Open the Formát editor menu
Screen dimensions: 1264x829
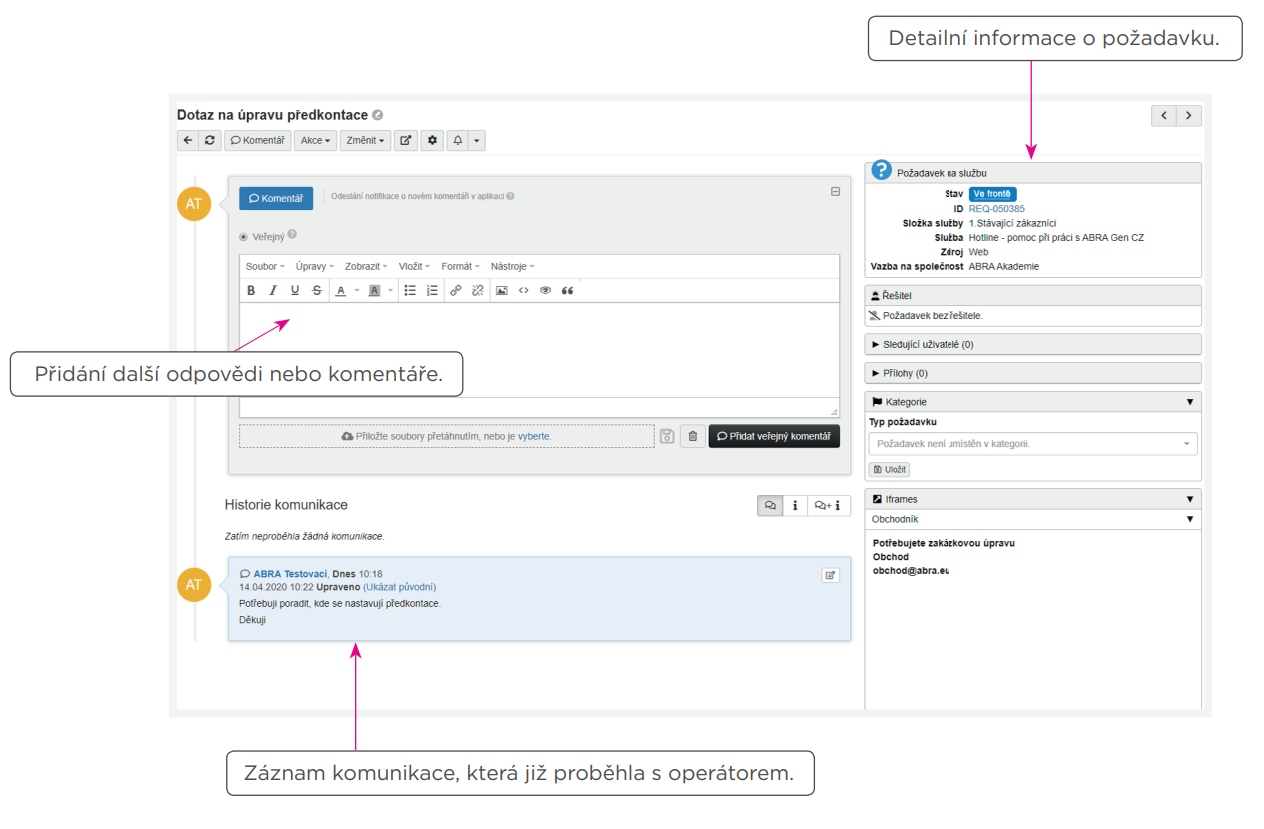[460, 267]
